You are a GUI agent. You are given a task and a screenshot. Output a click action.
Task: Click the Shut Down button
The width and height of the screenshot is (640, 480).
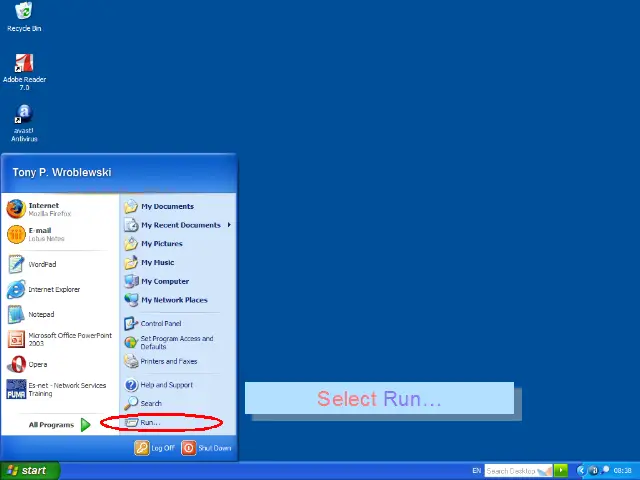(x=207, y=448)
